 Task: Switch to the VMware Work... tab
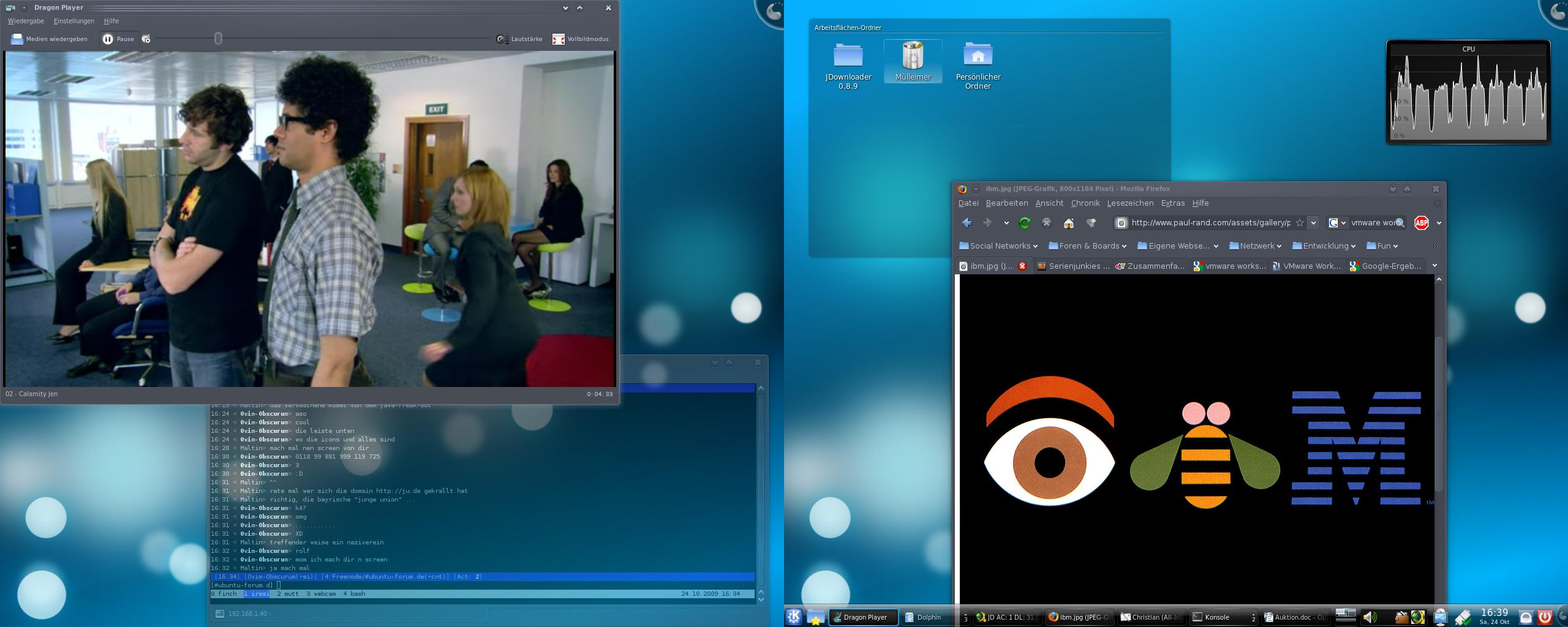1307,266
